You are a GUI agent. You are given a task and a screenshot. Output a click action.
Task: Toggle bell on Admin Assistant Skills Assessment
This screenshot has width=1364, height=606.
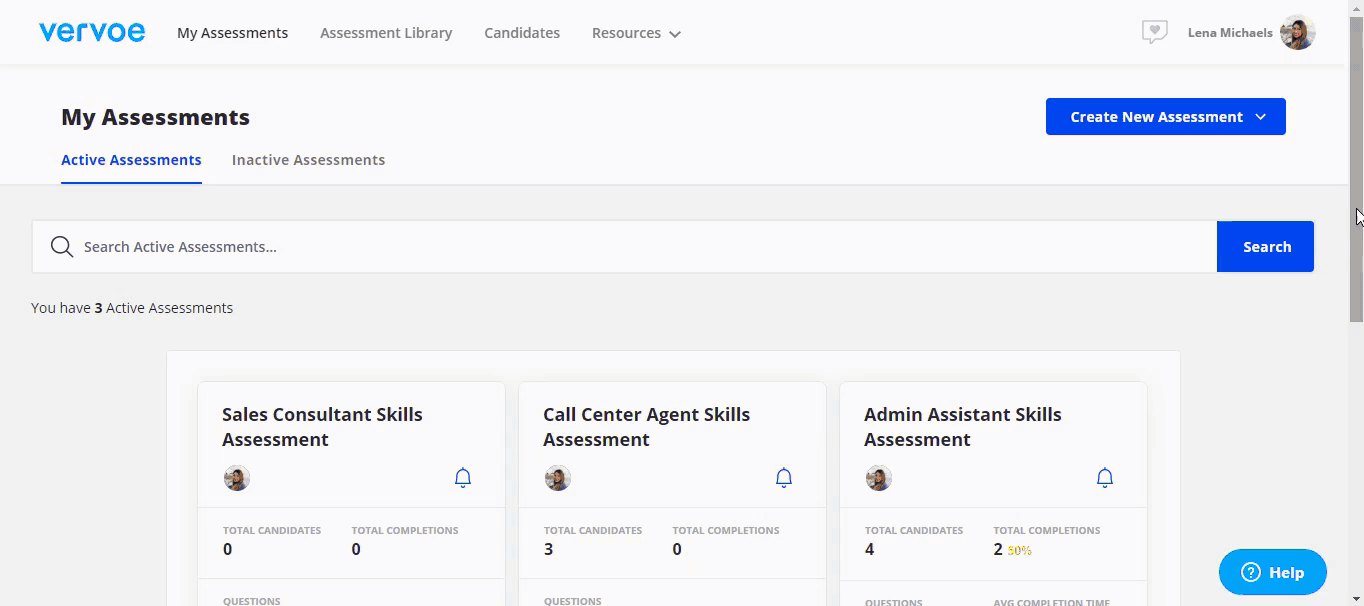1105,478
